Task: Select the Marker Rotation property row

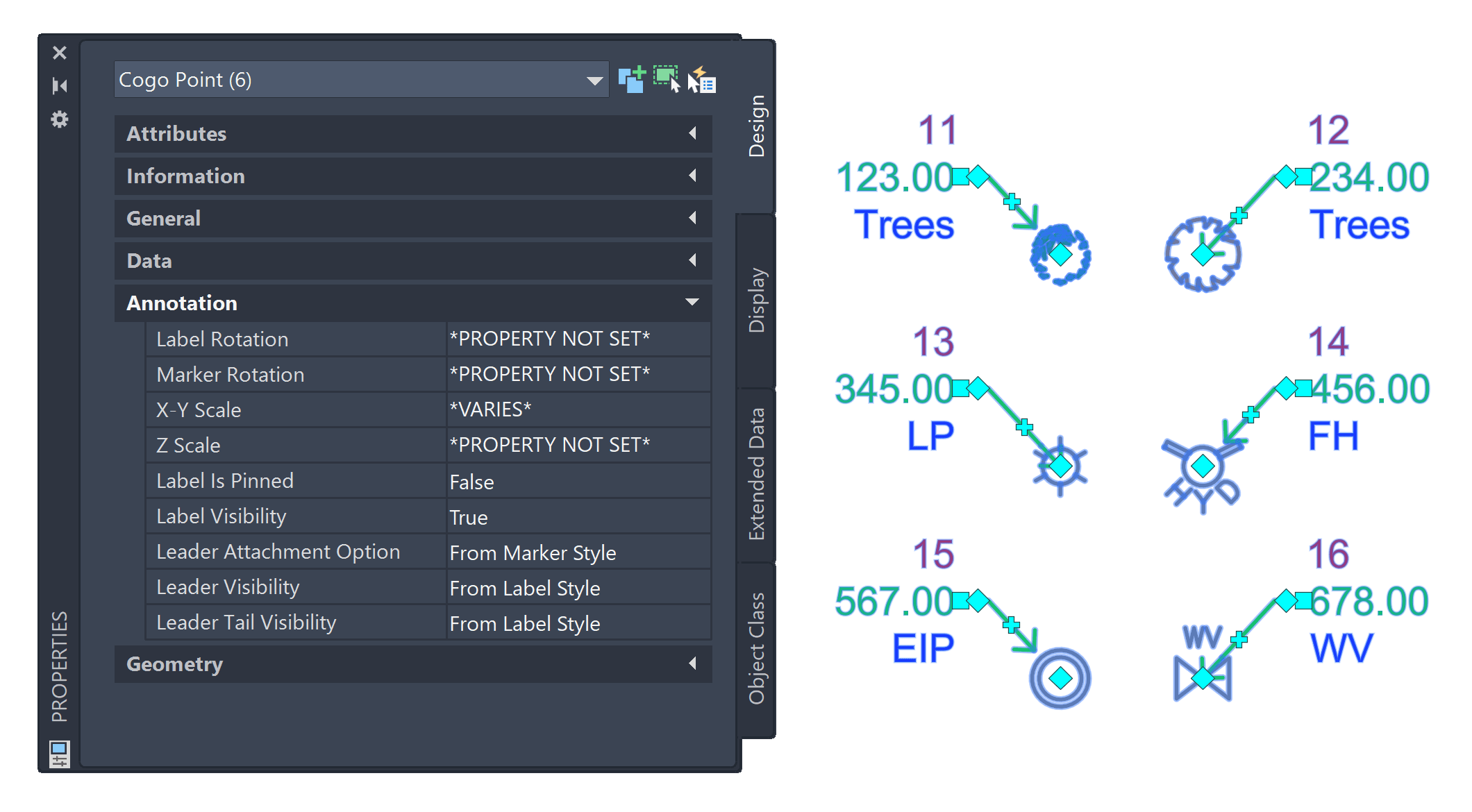Action: [428, 374]
